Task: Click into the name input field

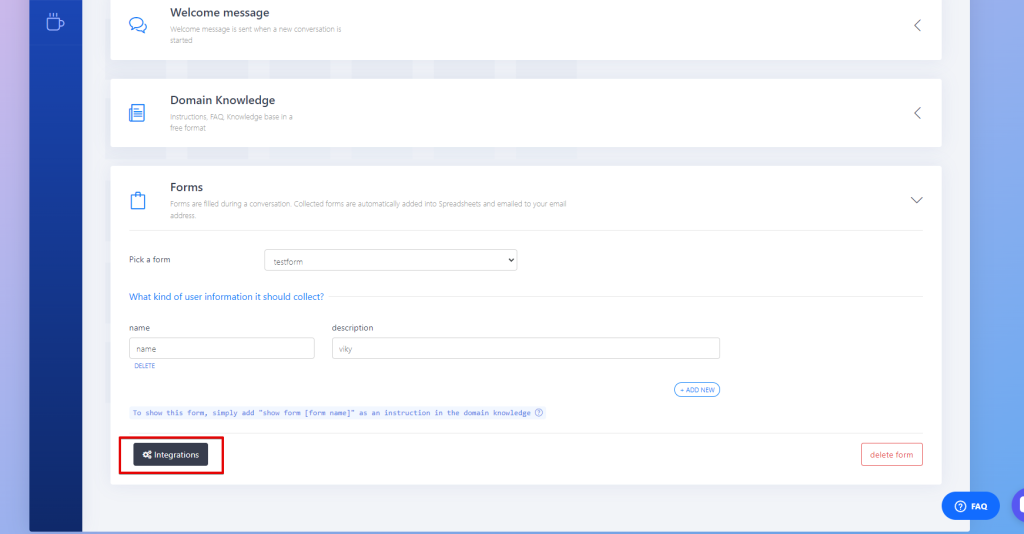Action: [221, 348]
